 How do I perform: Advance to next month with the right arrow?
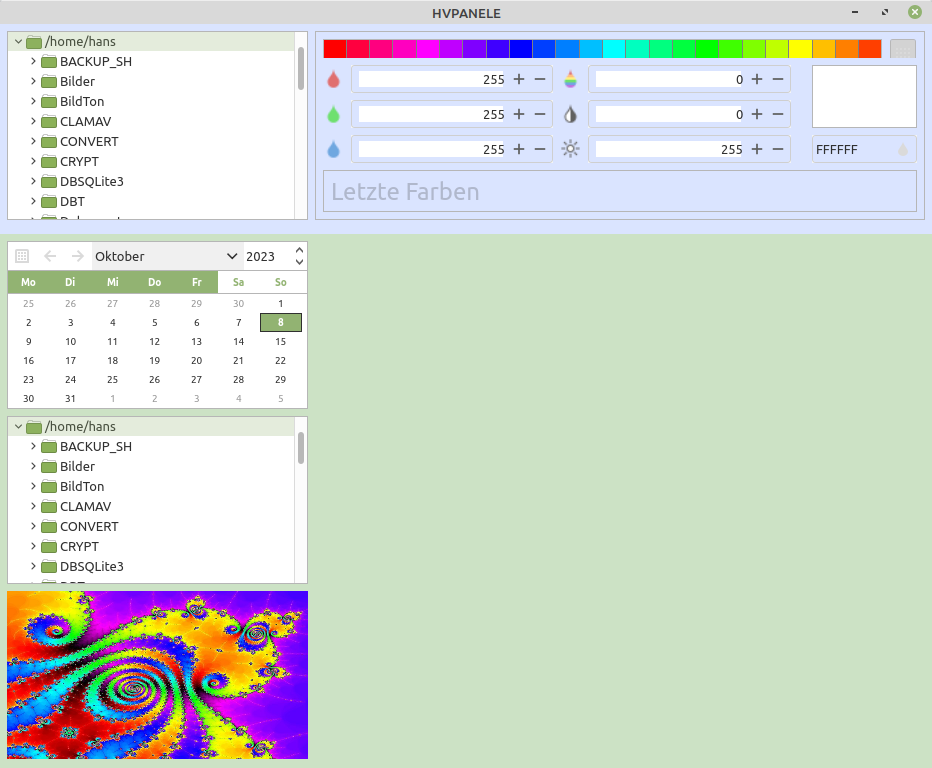77,256
